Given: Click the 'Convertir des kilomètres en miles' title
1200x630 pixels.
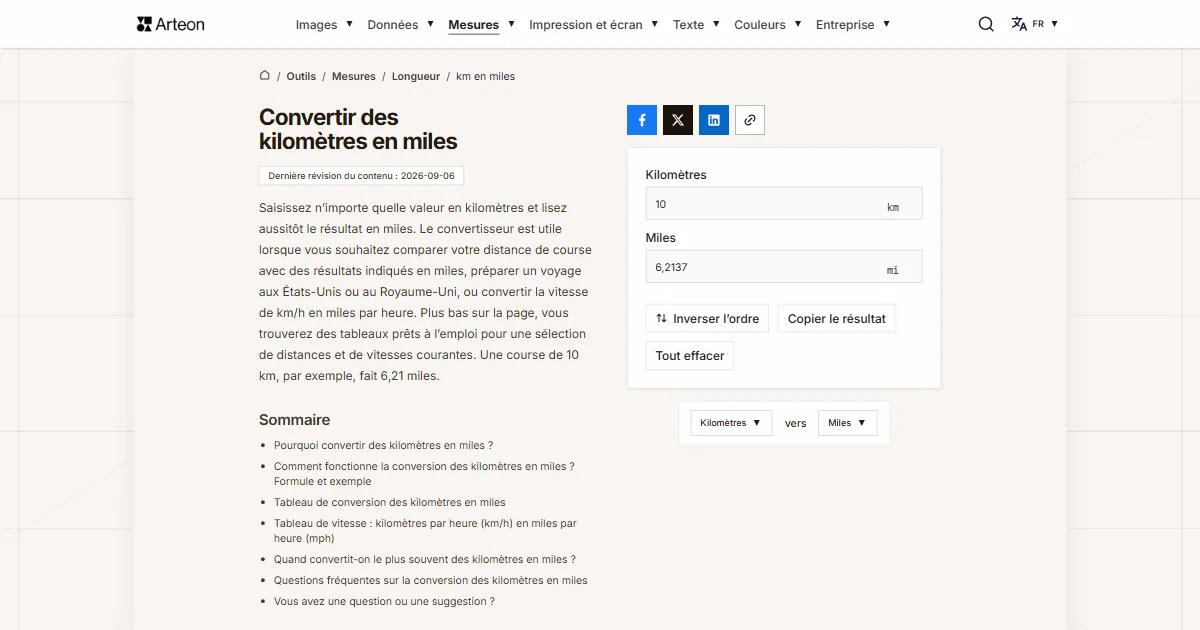Looking at the screenshot, I should tap(358, 129).
